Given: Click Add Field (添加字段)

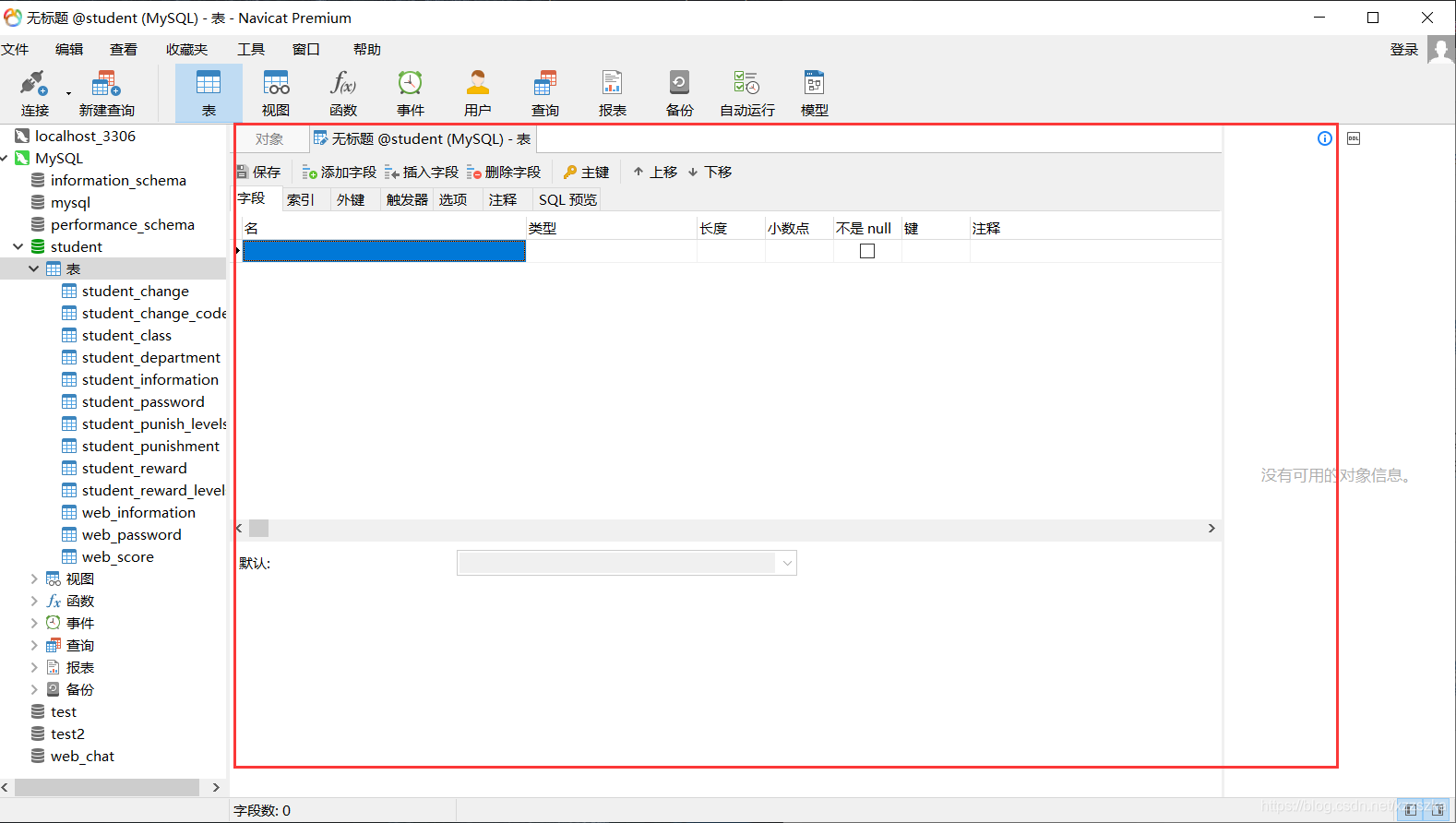Looking at the screenshot, I should pos(340,172).
